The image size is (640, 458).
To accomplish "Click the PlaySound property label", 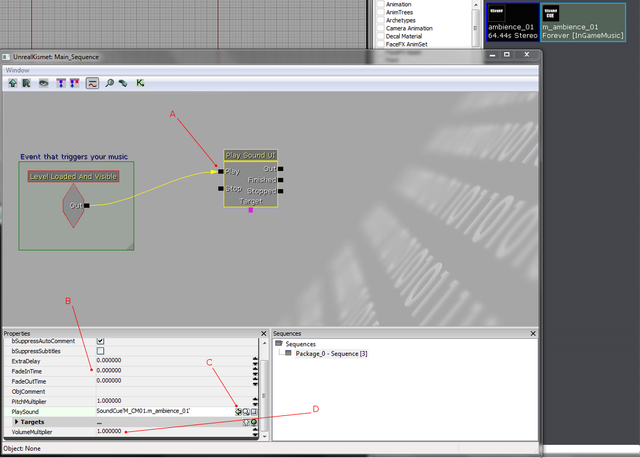I will (25, 411).
